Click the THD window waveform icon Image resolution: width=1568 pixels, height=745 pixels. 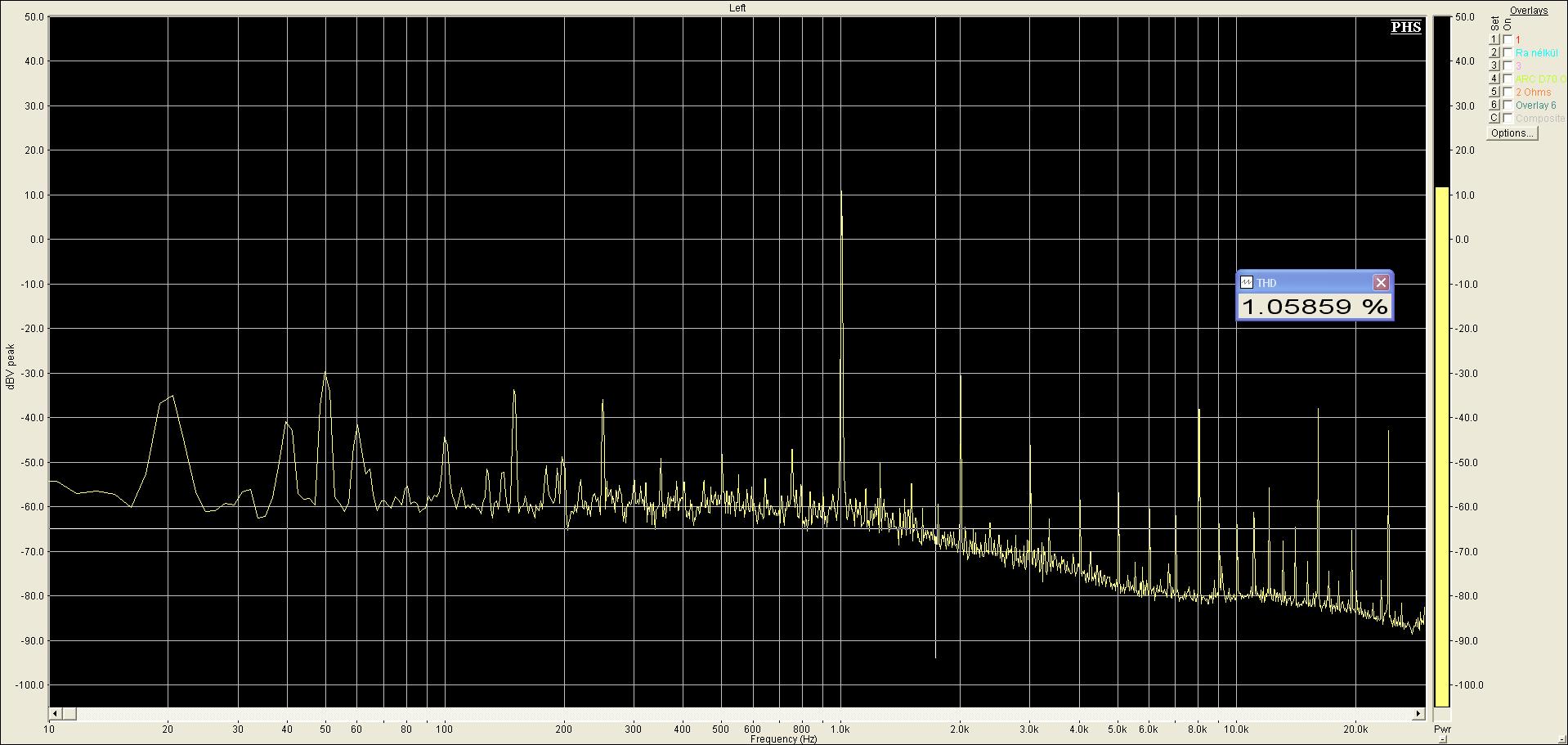1247,283
